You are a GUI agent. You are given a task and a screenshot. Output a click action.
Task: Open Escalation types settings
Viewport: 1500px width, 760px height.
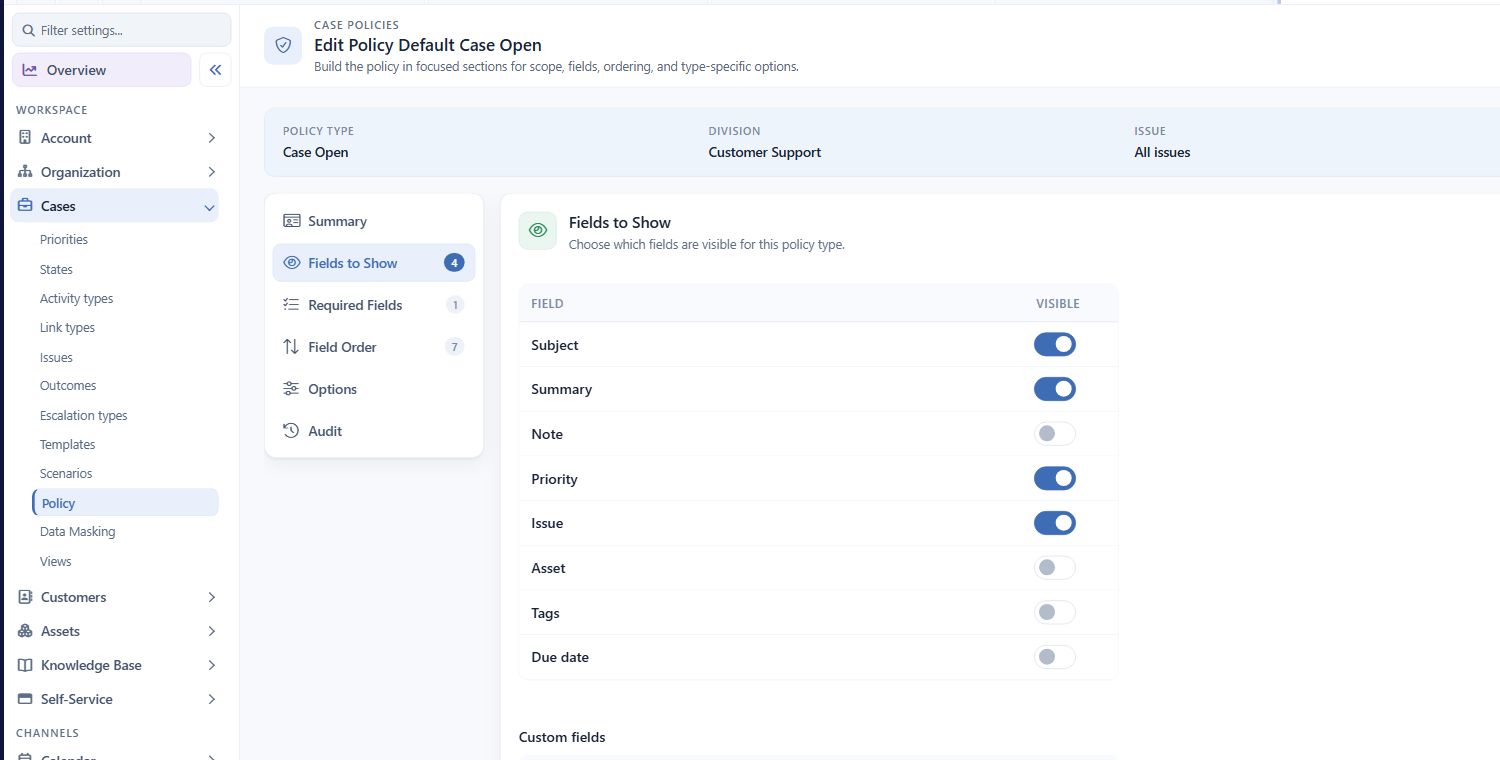pyautogui.click(x=84, y=415)
